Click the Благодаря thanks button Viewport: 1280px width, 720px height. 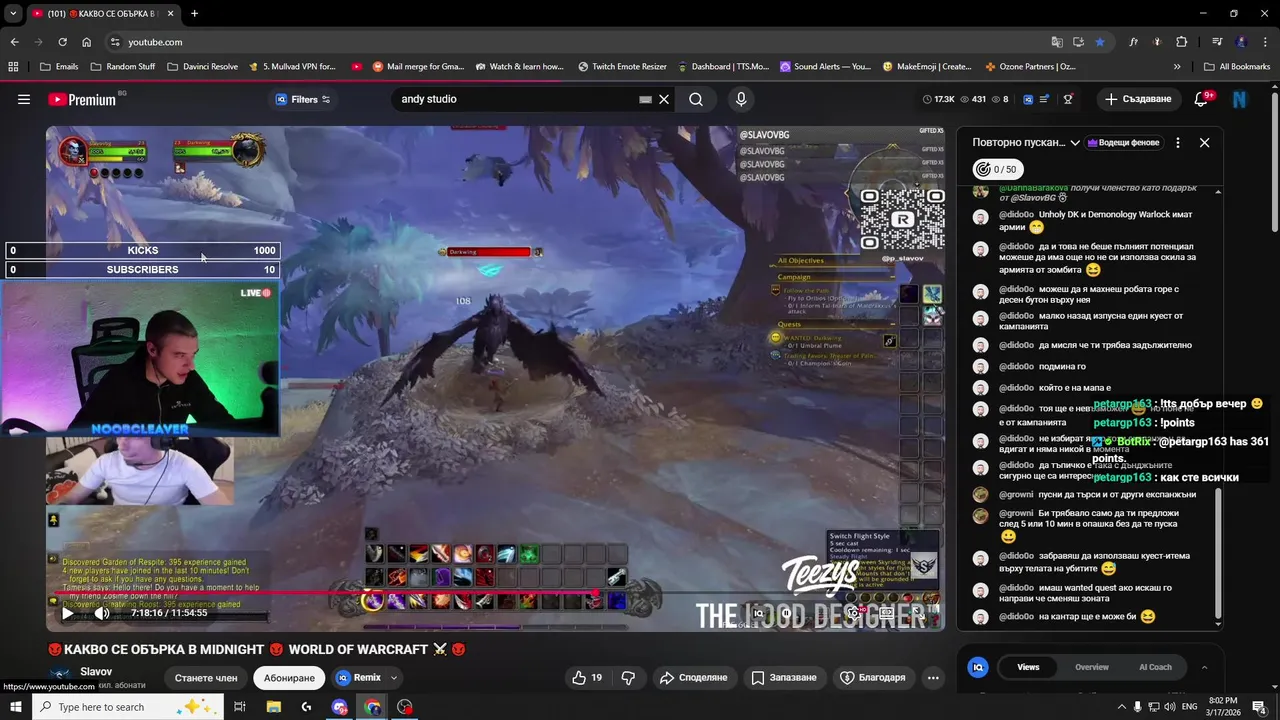click(876, 678)
